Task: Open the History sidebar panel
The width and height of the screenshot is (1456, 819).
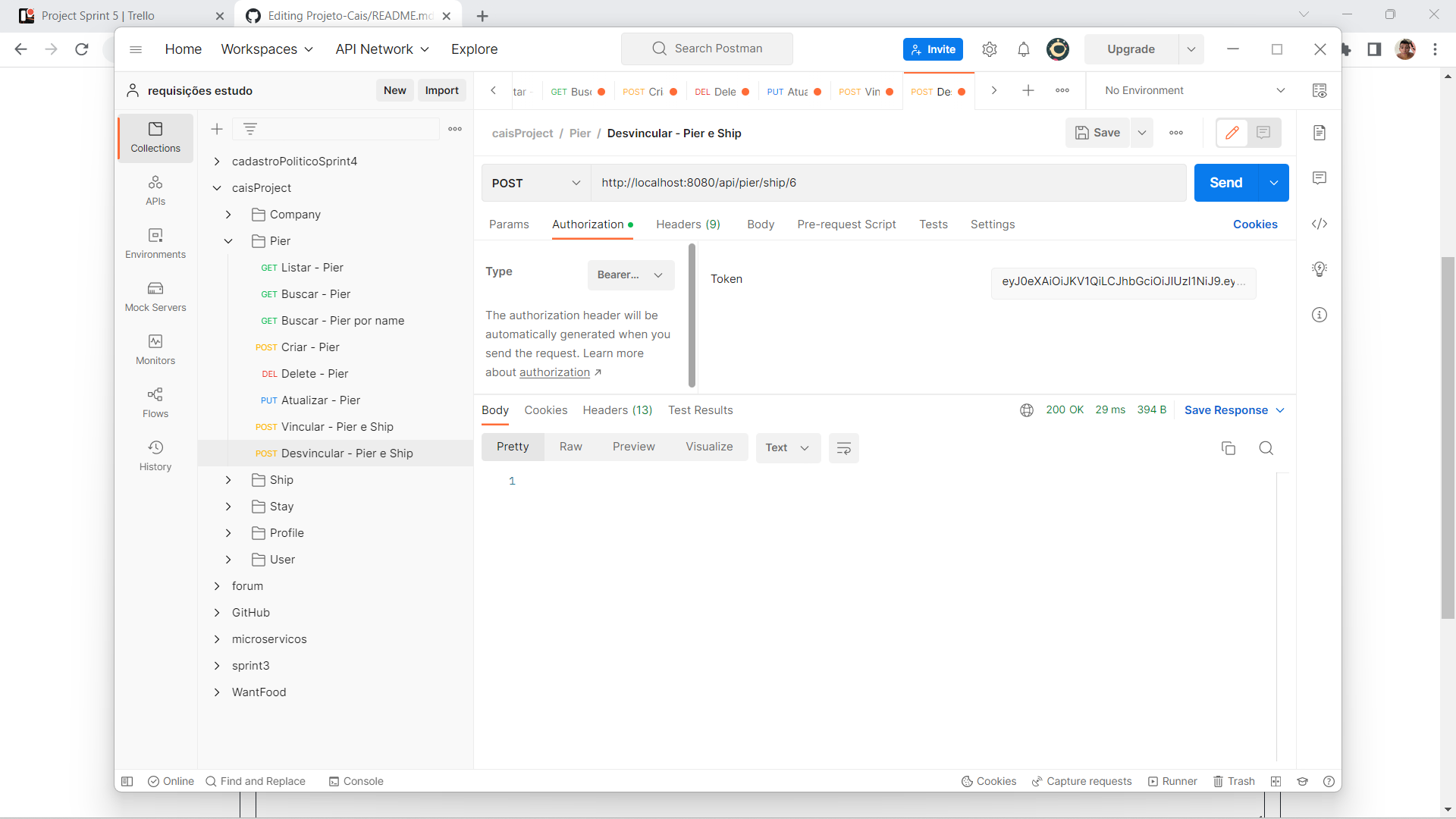Action: 155,456
